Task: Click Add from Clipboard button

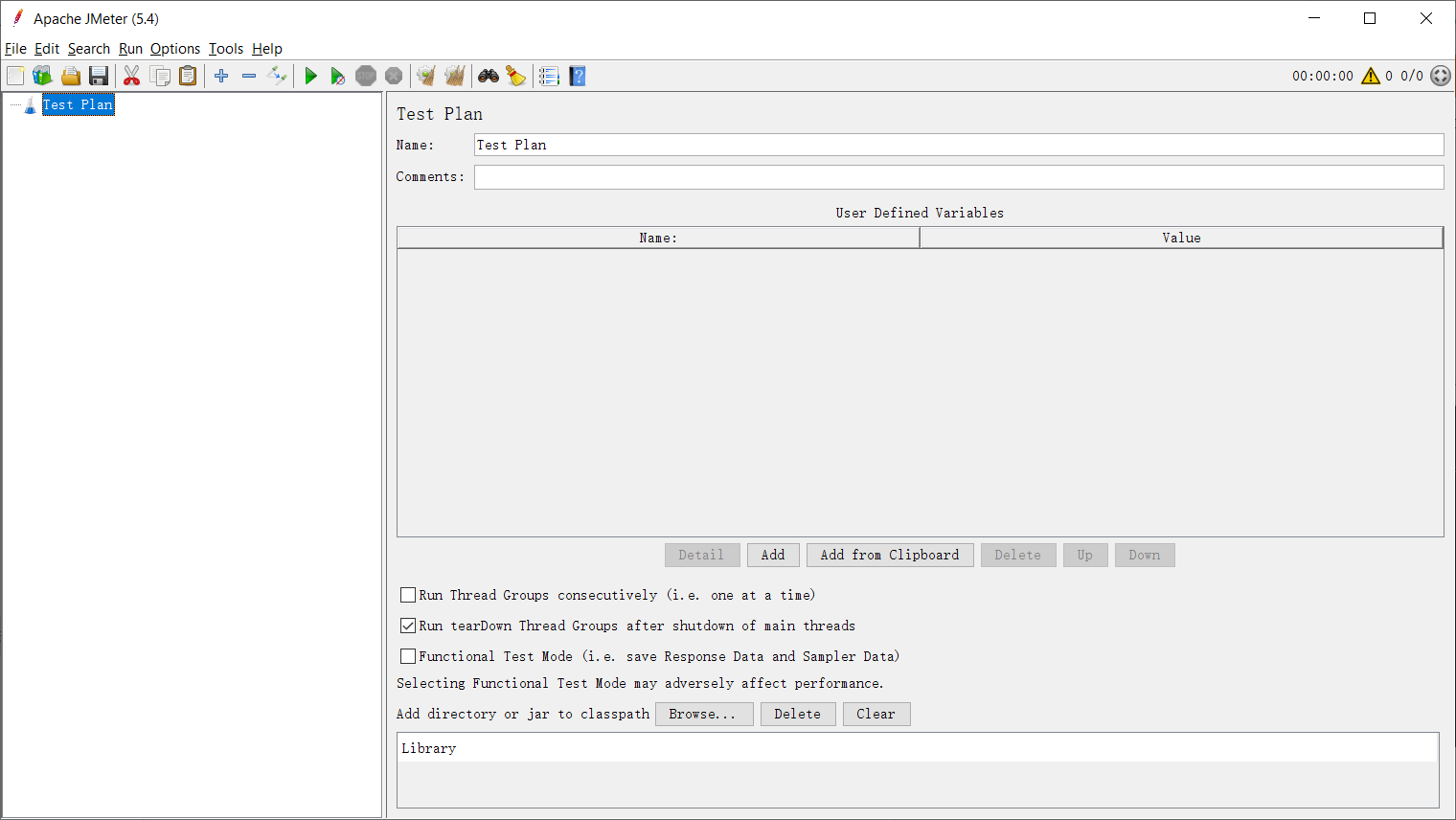Action: click(x=890, y=555)
